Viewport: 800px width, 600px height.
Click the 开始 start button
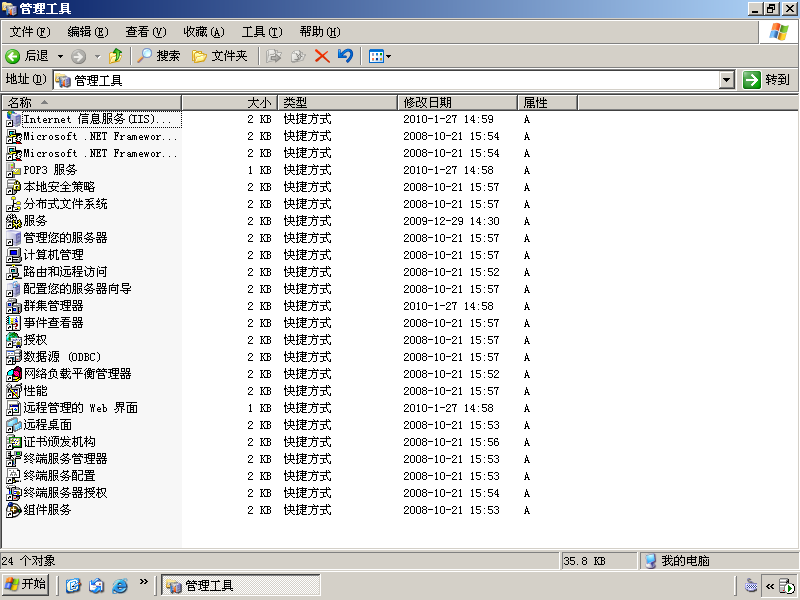pyautogui.click(x=26, y=585)
